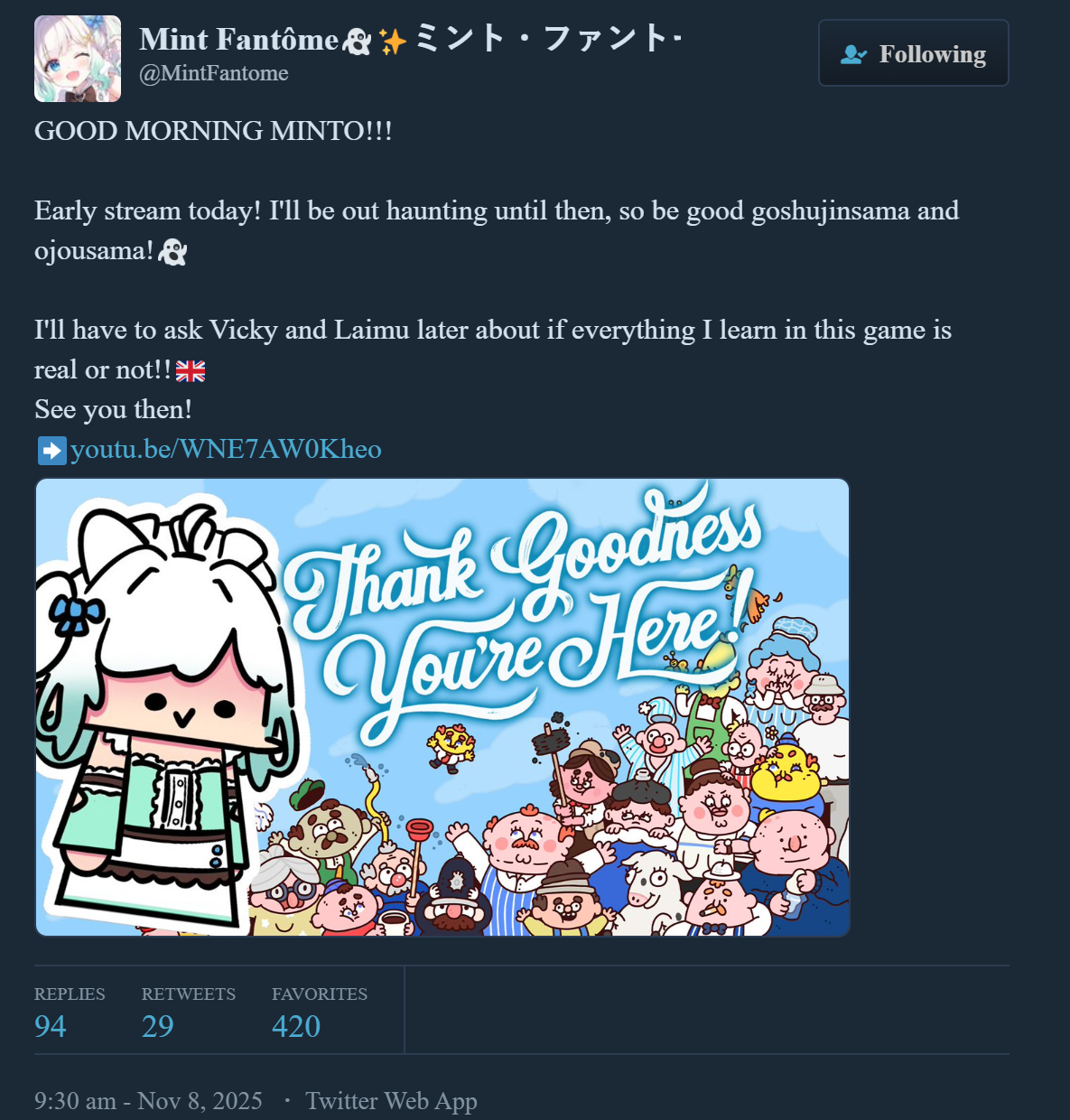This screenshot has height=1120, width=1070.
Task: Show the 420 favorites list
Action: (x=296, y=1026)
